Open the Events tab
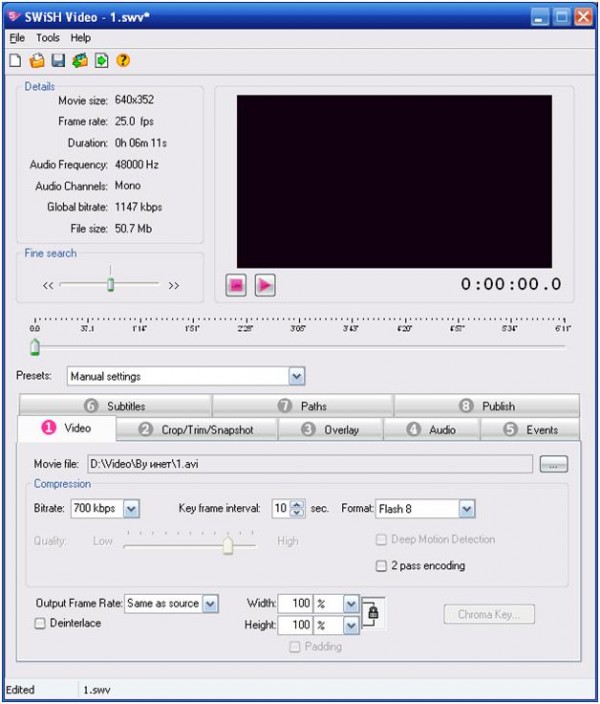Image resolution: width=600 pixels, height=704 pixels. point(530,430)
